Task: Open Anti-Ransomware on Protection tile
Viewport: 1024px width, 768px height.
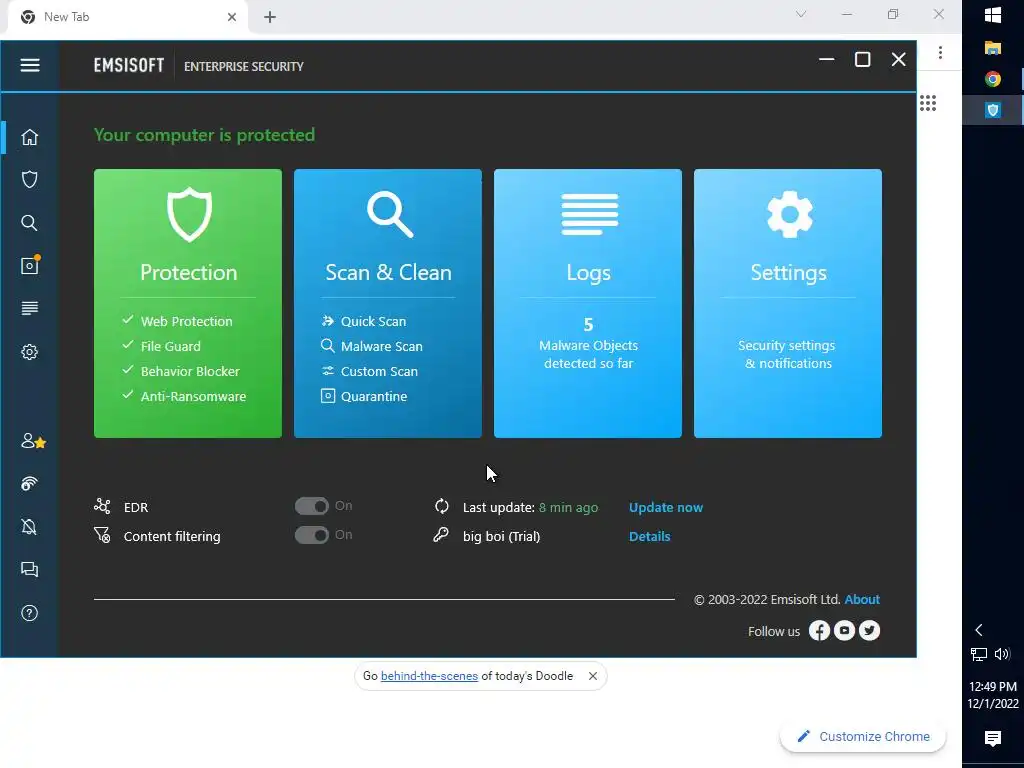Action: tap(193, 396)
